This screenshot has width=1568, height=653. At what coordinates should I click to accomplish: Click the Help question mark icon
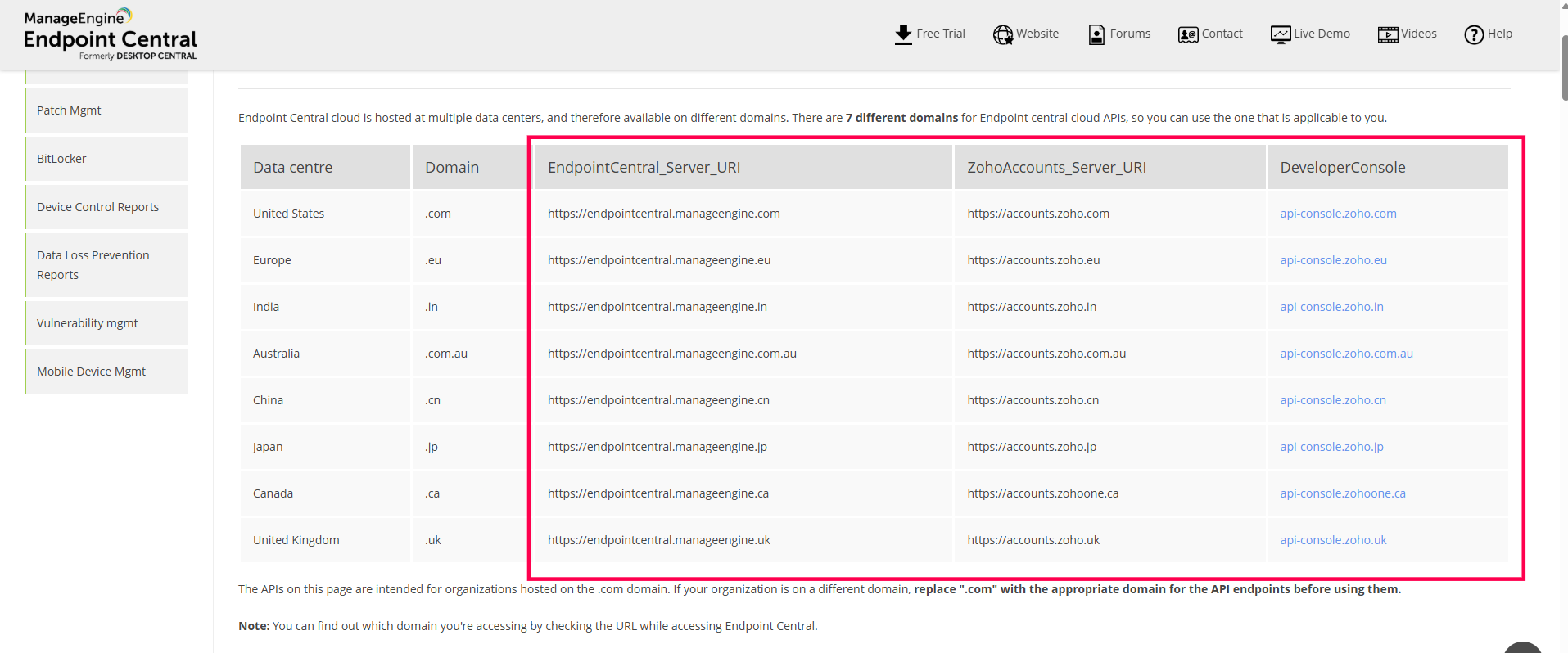1474,34
